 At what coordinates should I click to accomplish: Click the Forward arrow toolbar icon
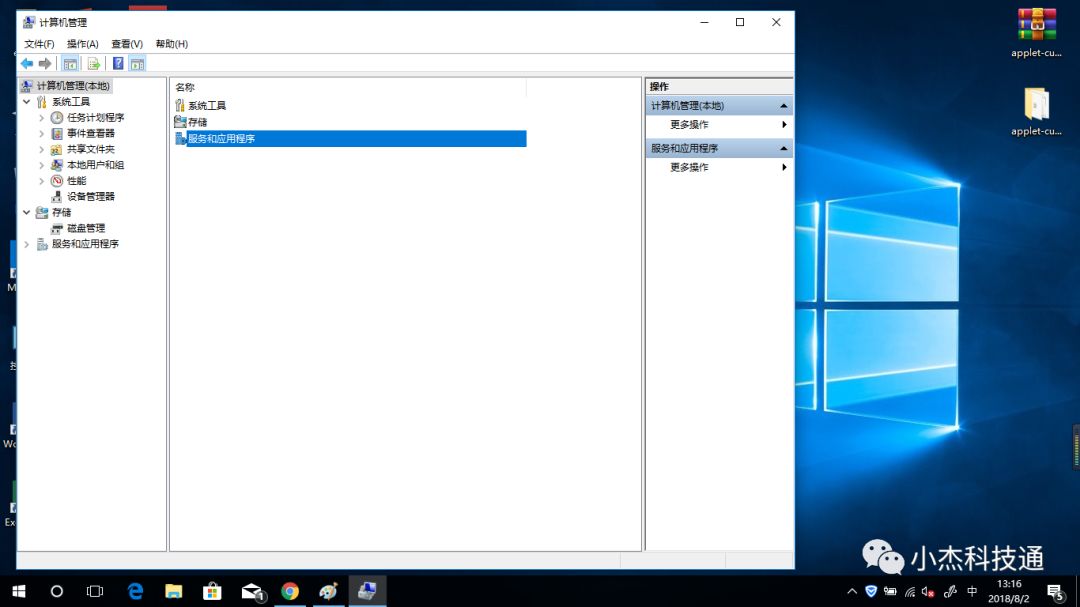pos(45,63)
